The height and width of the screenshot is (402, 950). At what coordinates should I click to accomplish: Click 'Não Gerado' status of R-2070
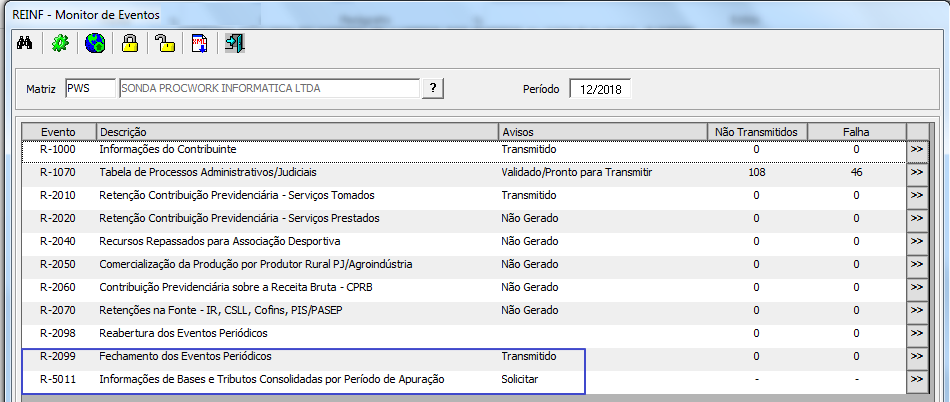530,310
